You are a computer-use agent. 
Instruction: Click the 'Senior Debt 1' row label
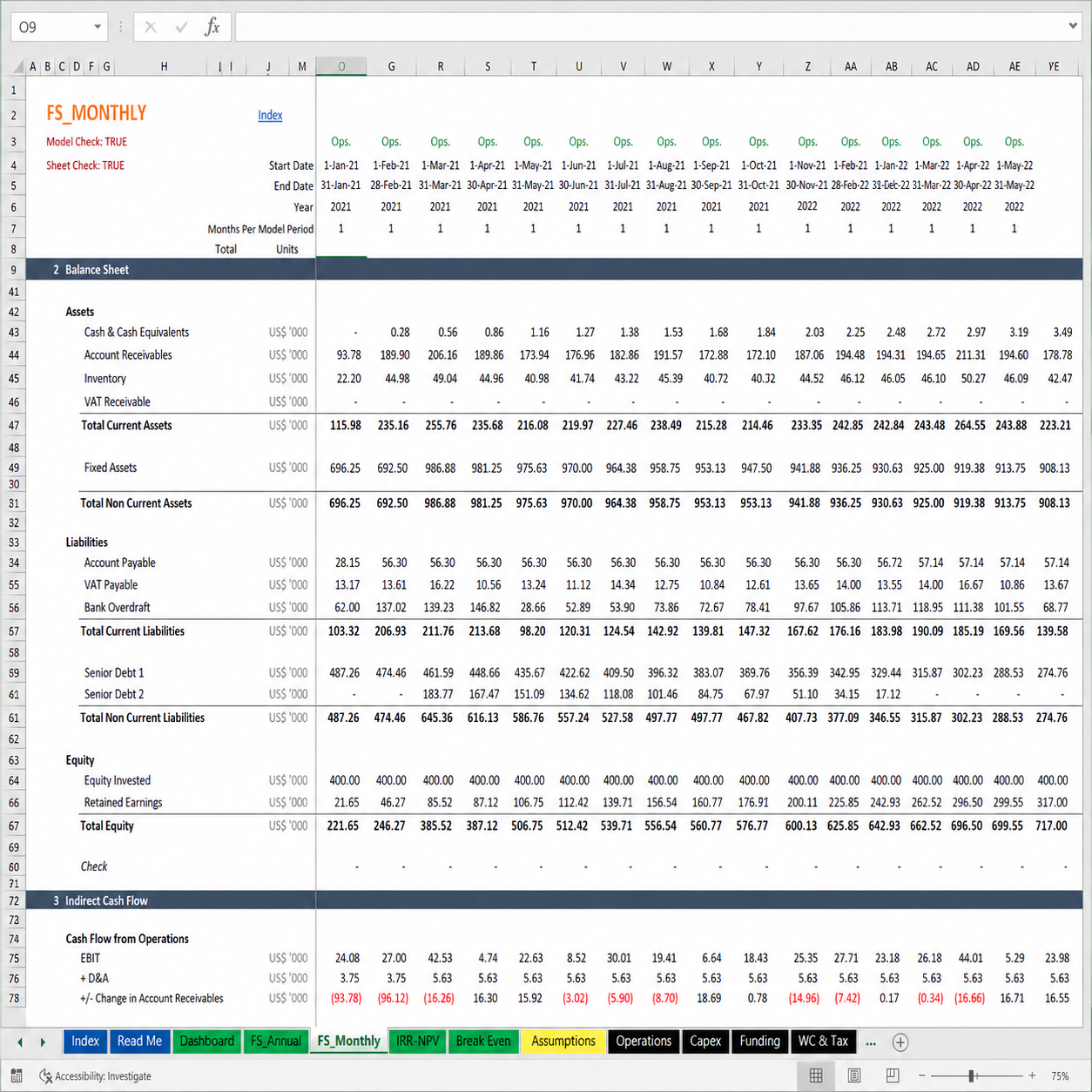pos(114,673)
